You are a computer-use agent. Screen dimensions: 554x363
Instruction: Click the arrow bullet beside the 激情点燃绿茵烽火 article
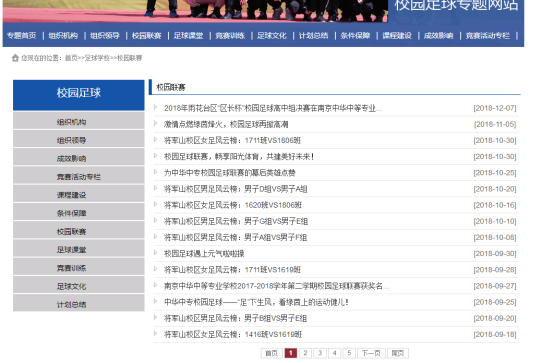(155, 123)
